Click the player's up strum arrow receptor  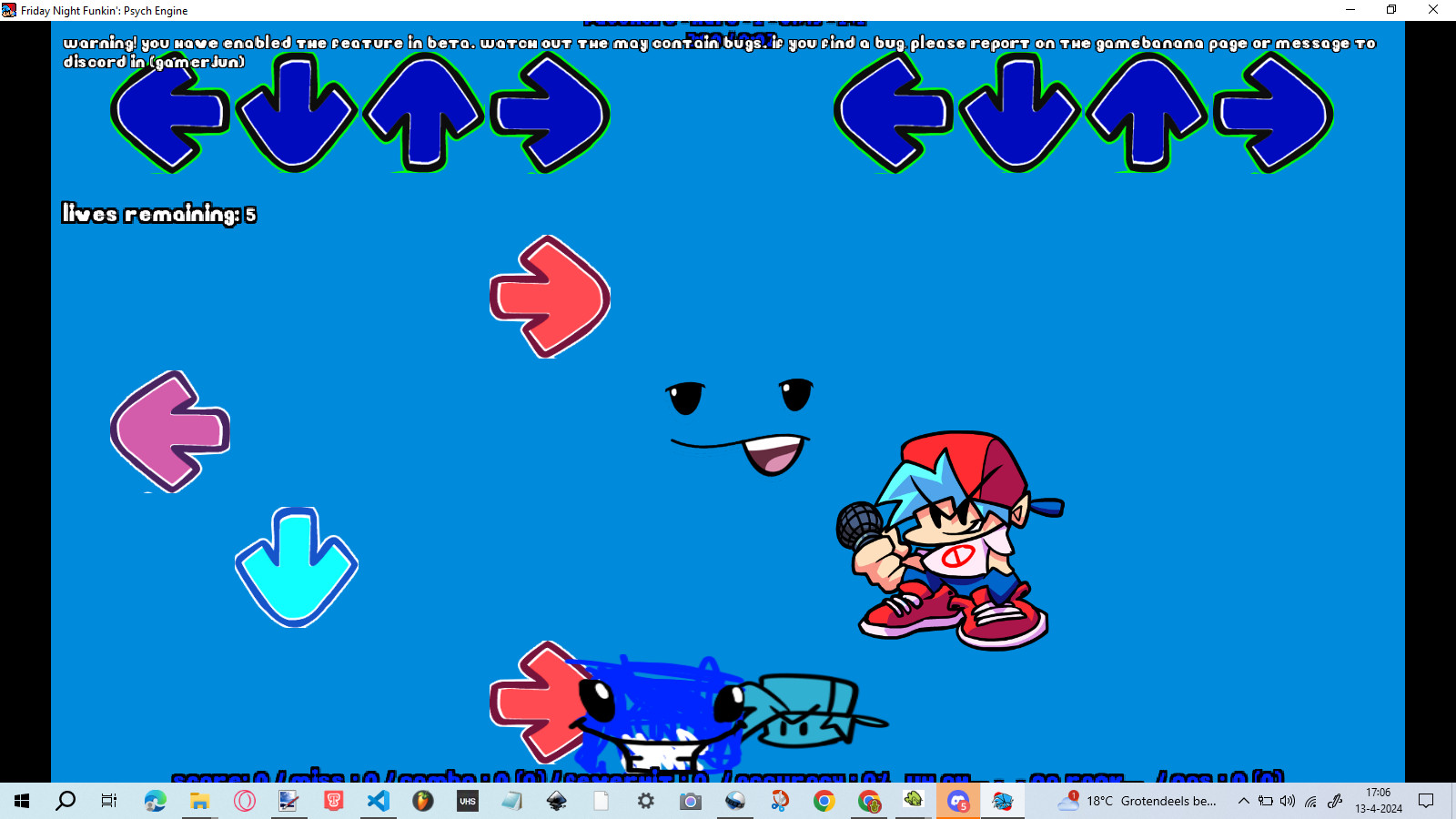(x=1147, y=113)
